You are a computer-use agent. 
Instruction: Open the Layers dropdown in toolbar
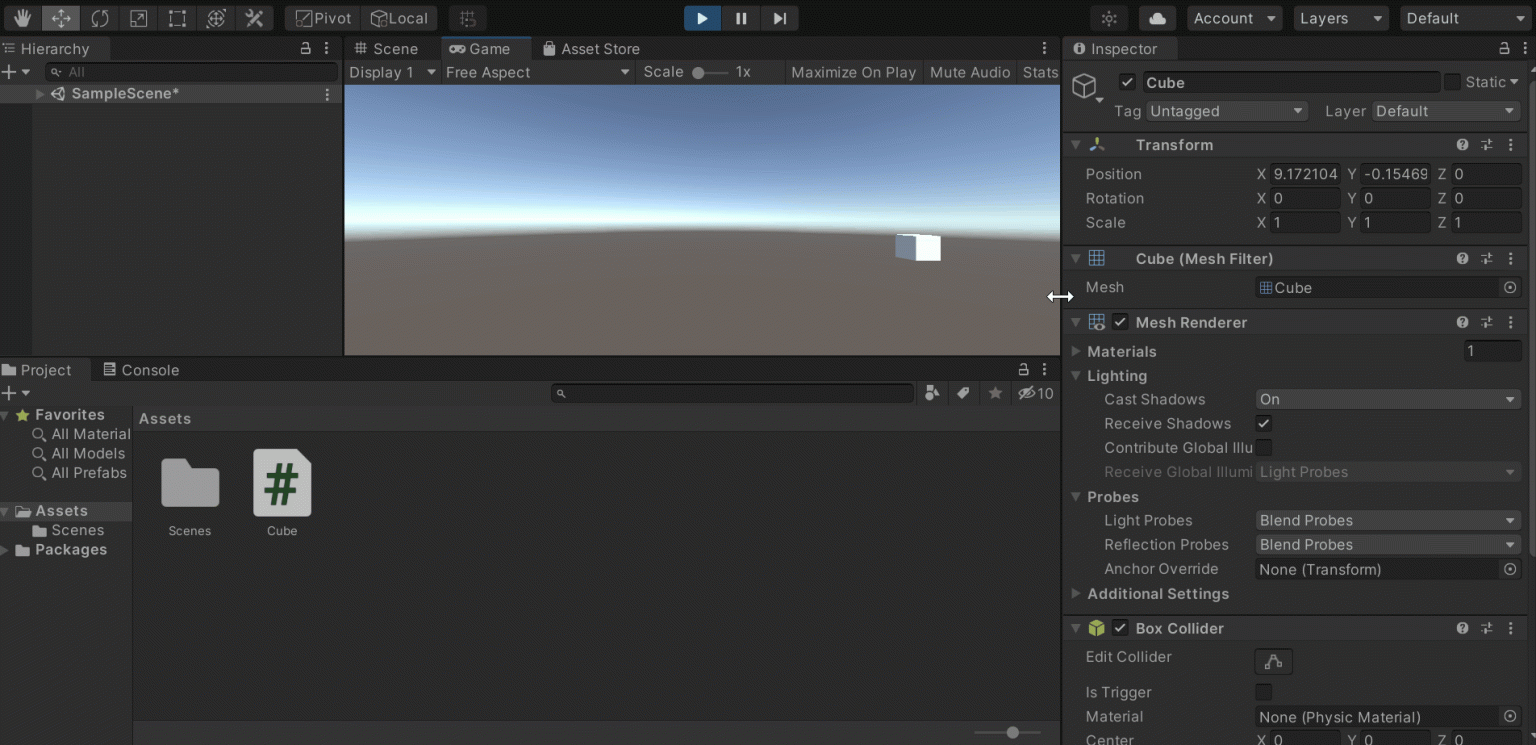coord(1340,18)
